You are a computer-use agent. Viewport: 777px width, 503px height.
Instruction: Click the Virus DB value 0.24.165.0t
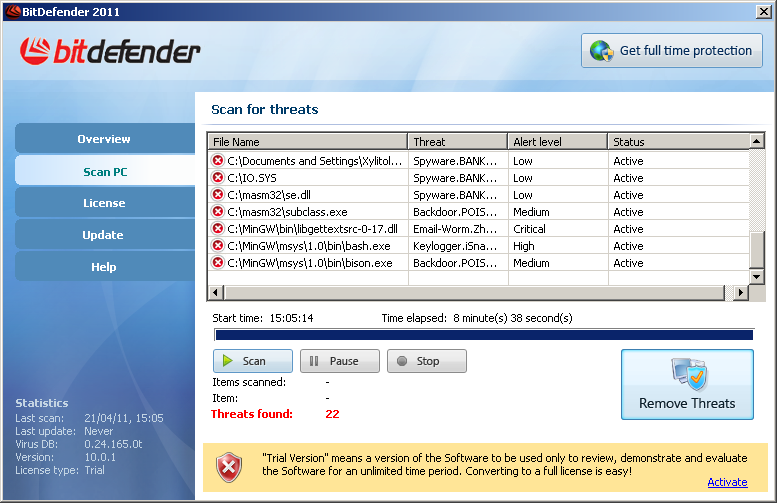[x=113, y=444]
